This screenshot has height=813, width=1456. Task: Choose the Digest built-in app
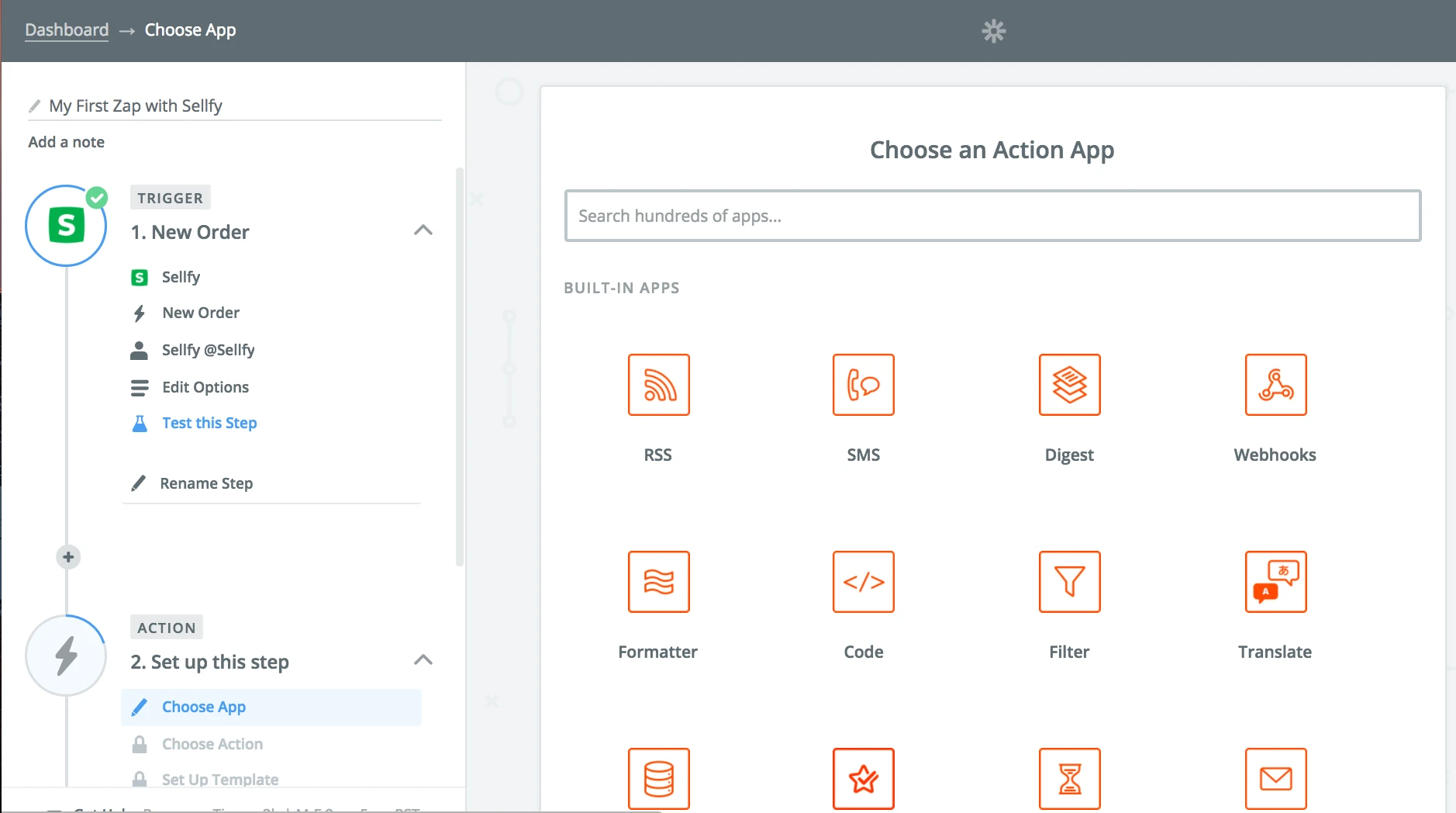[x=1069, y=385]
